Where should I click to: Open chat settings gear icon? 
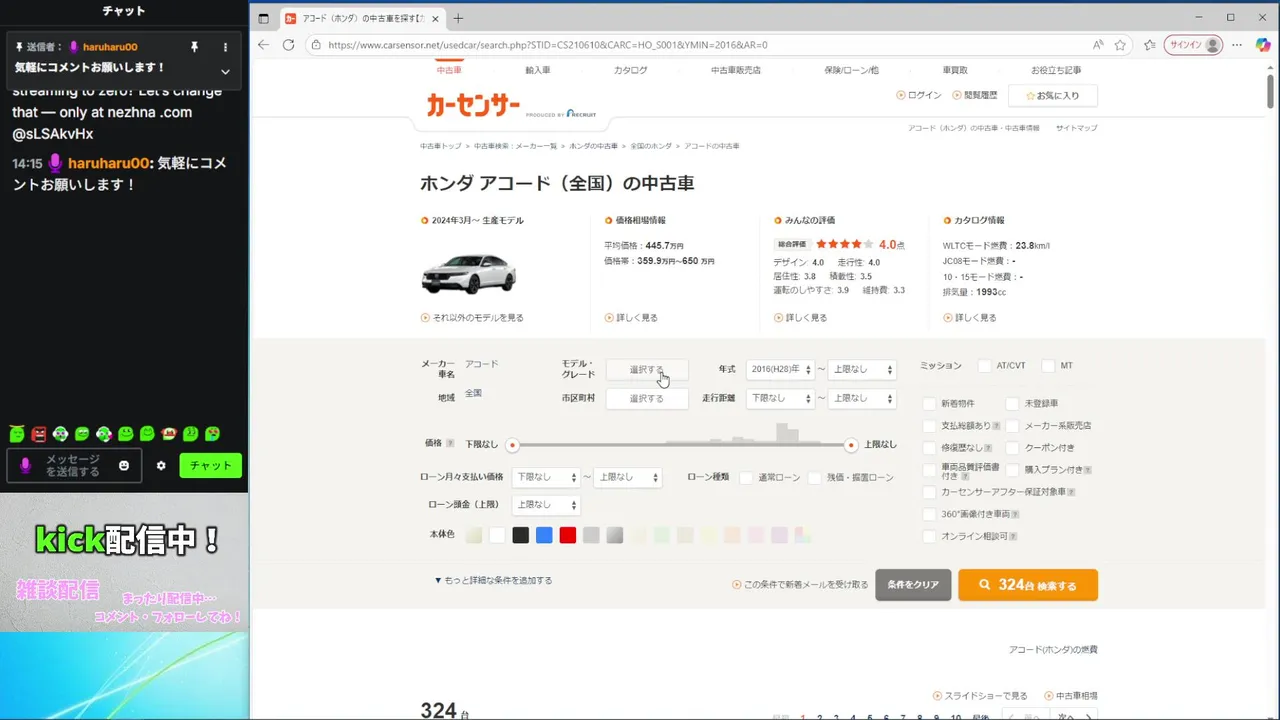pyautogui.click(x=161, y=466)
